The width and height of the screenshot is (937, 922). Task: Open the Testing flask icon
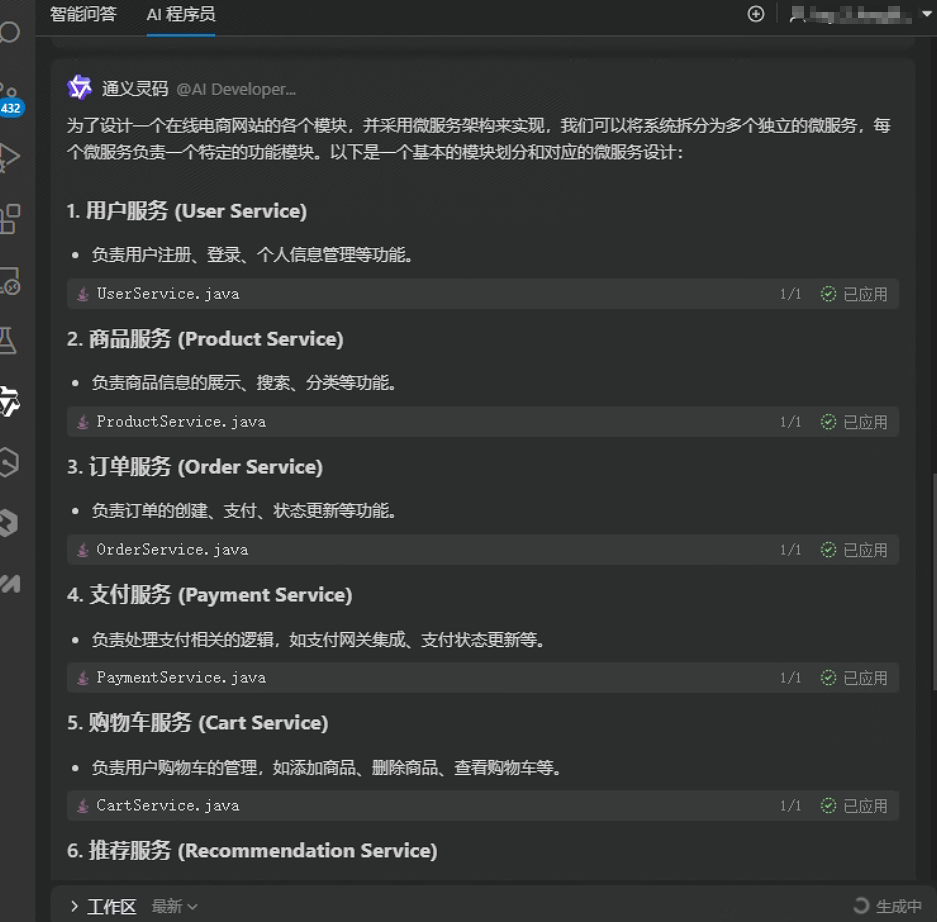point(8,341)
